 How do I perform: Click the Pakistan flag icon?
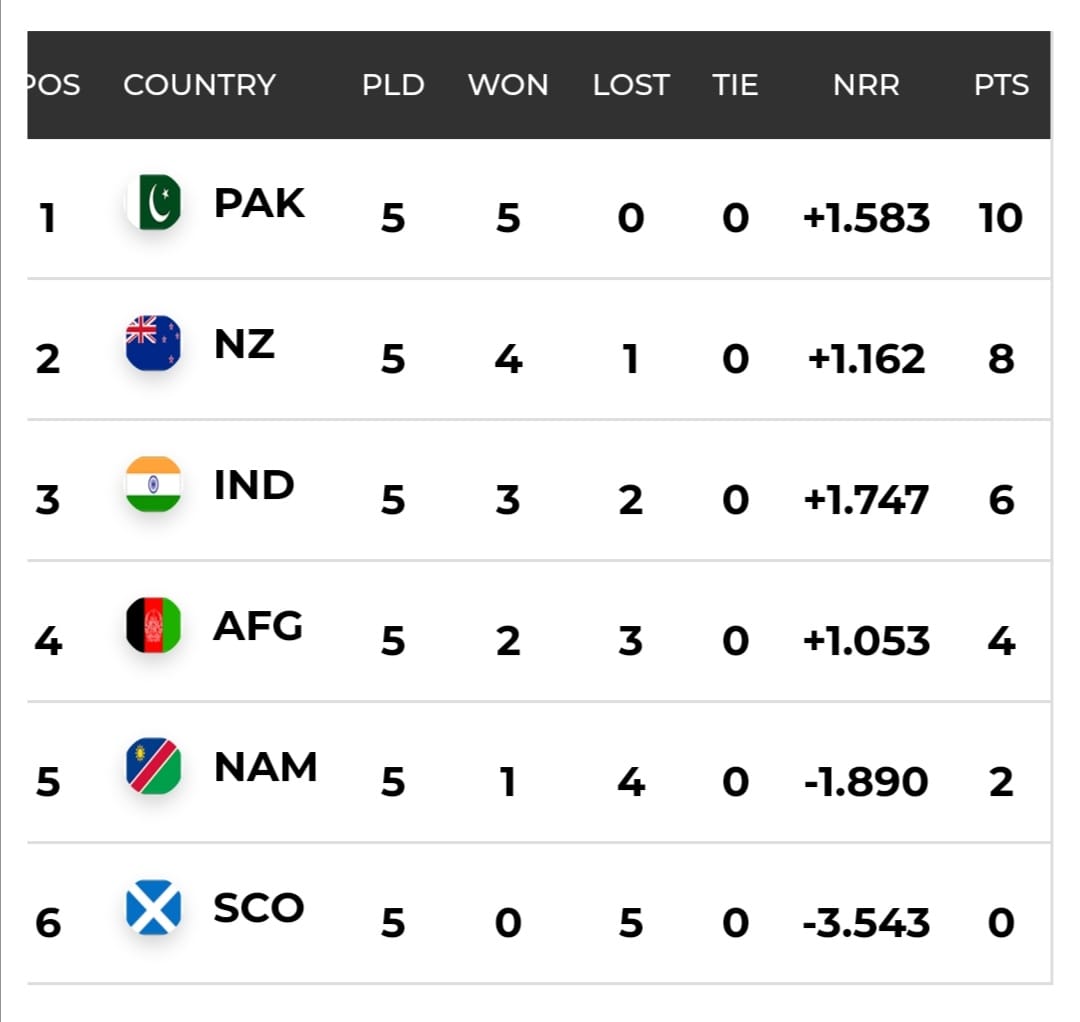[x=154, y=202]
